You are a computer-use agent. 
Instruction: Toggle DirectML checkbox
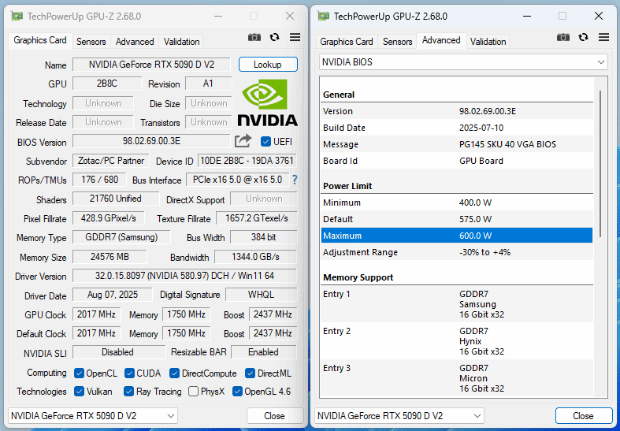click(250, 373)
